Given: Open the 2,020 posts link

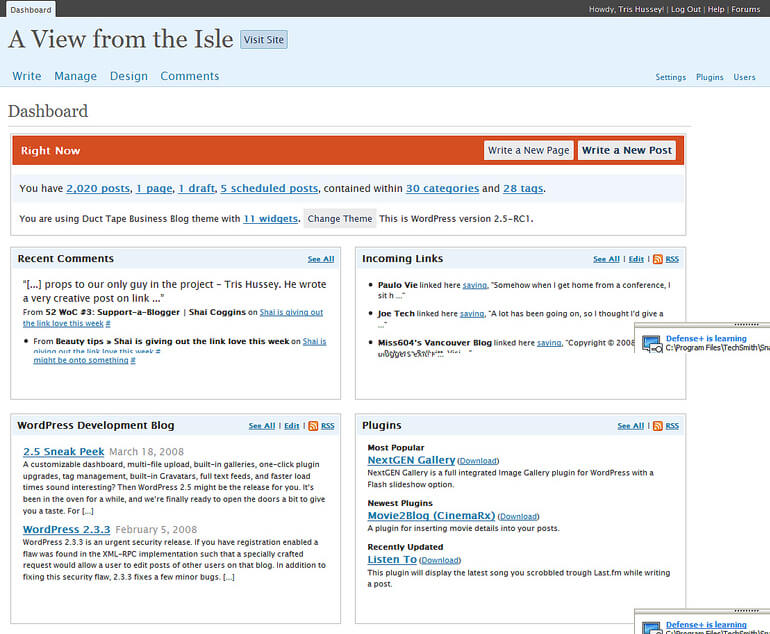Looking at the screenshot, I should 98,189.
